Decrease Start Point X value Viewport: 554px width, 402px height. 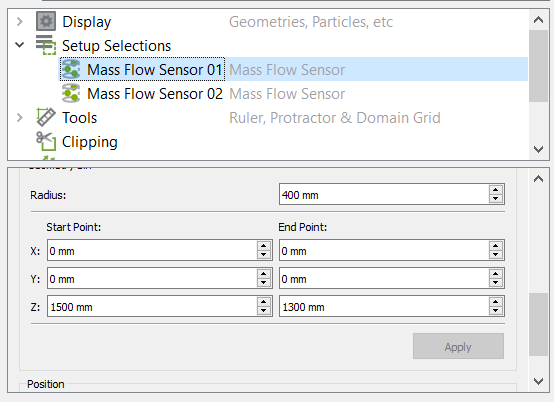coord(264,254)
